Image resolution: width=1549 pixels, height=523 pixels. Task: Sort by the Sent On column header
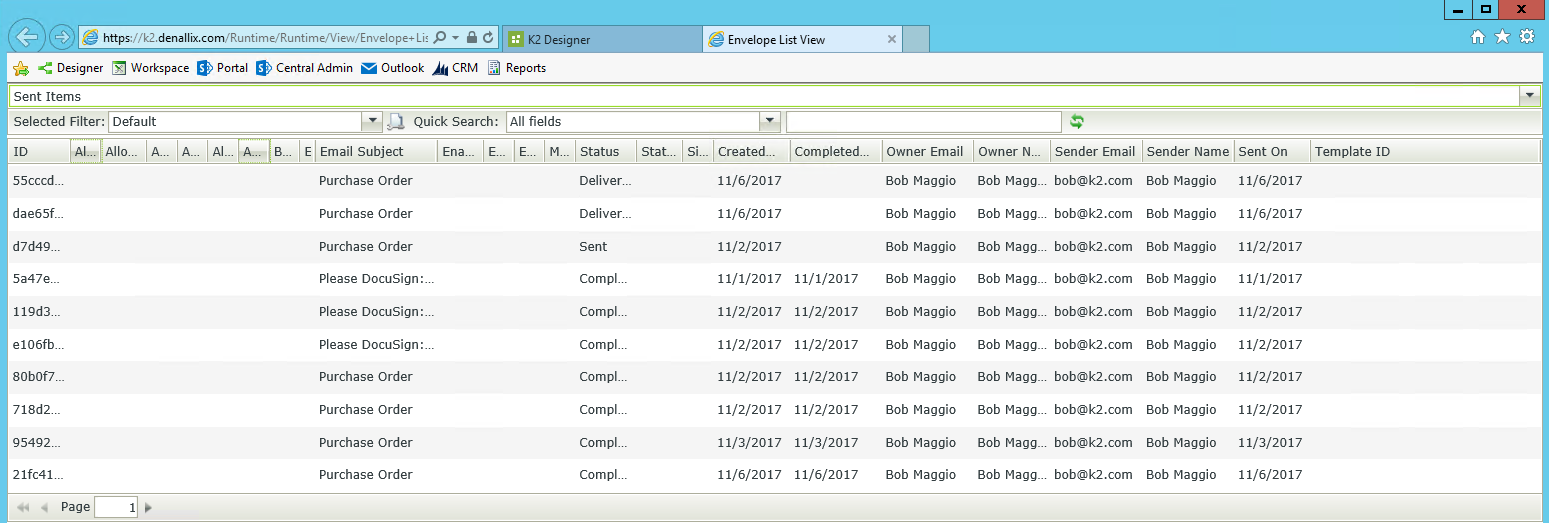tap(1271, 151)
